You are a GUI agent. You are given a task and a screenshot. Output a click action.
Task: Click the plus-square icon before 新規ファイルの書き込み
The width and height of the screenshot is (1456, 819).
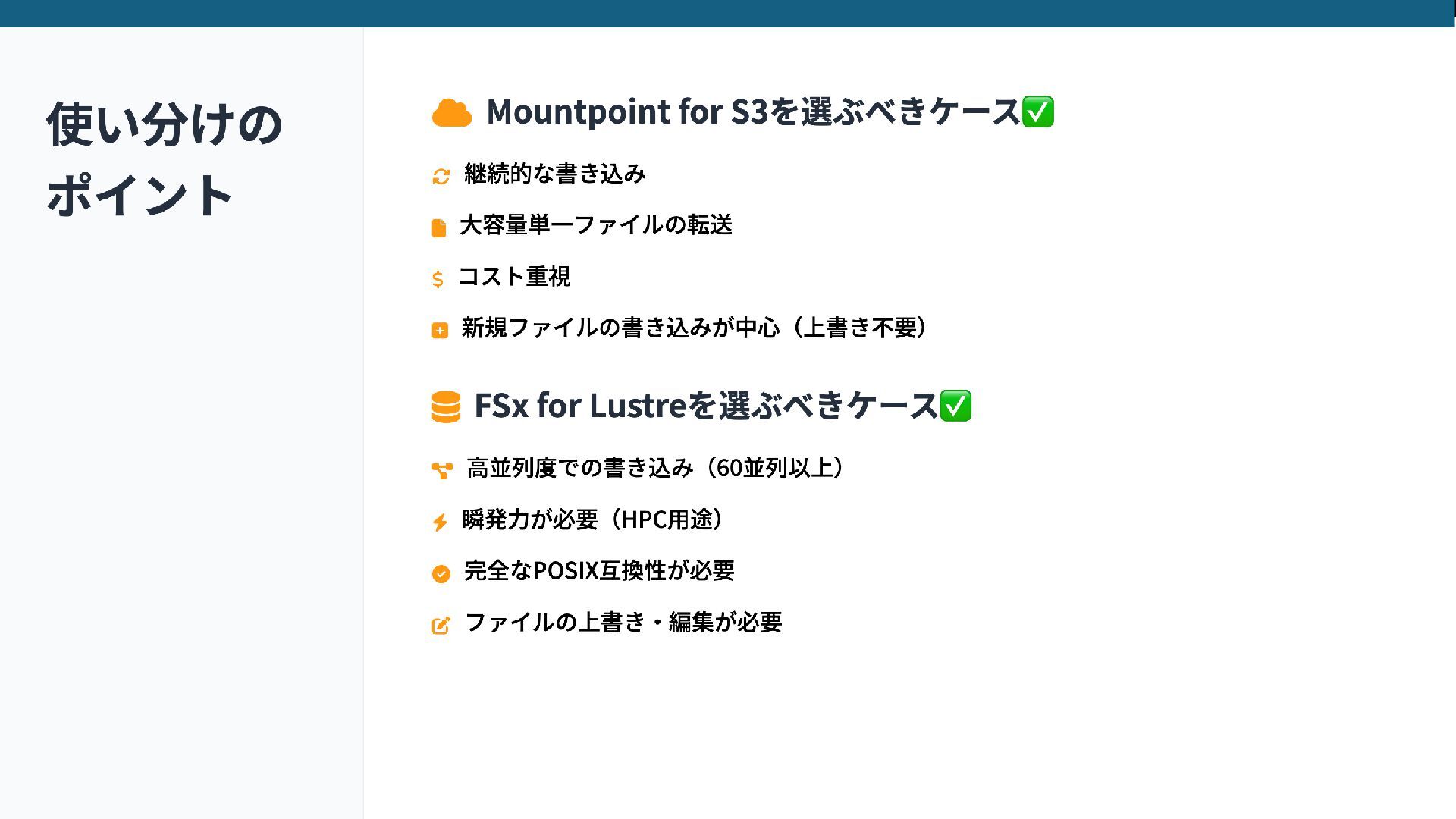pyautogui.click(x=440, y=330)
